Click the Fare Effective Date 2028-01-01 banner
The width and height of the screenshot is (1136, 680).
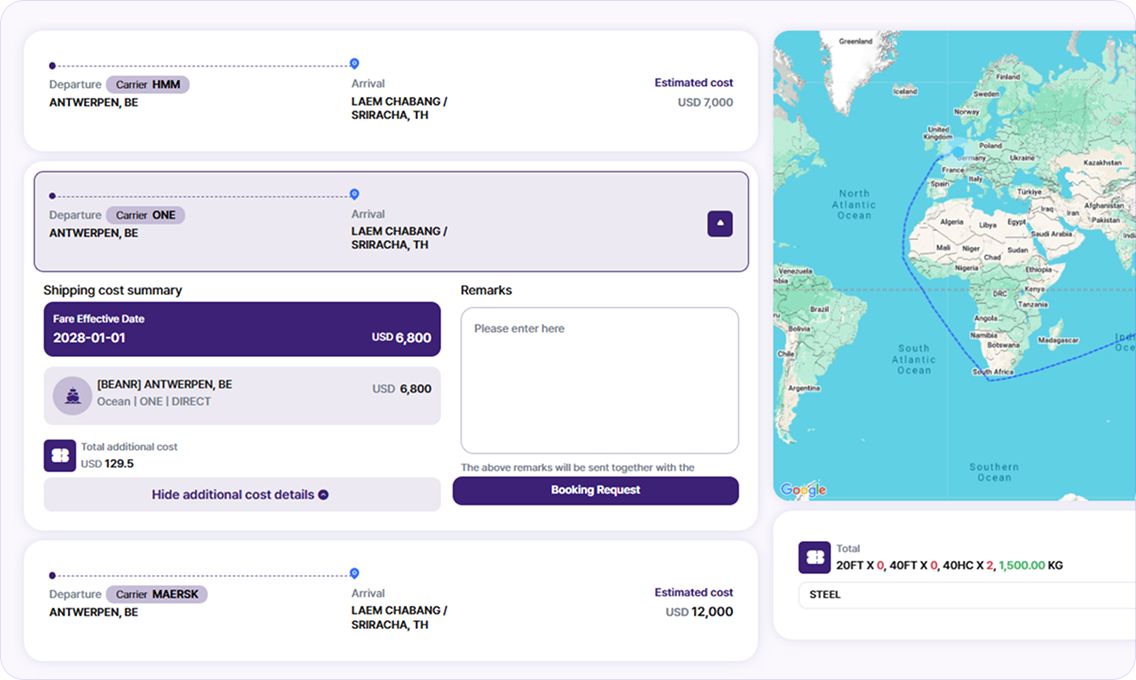pyautogui.click(x=242, y=329)
